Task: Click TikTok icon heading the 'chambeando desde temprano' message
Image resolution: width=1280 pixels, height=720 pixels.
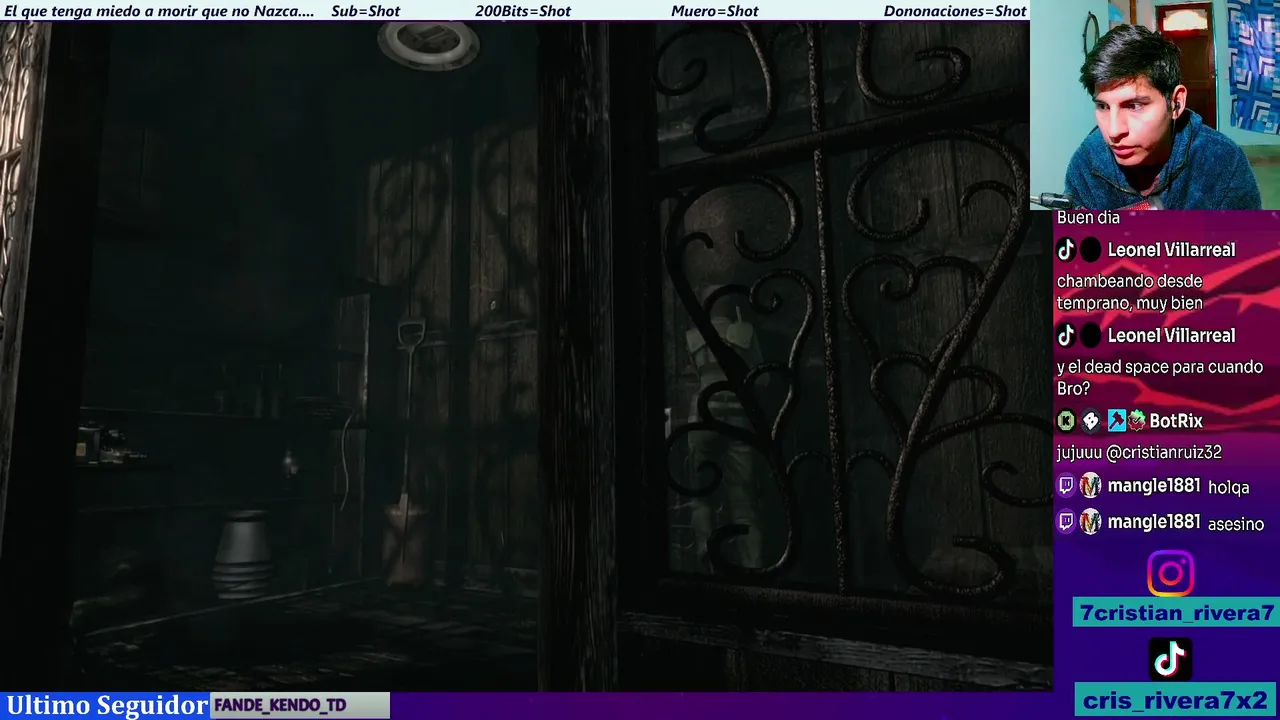Action: point(1066,250)
